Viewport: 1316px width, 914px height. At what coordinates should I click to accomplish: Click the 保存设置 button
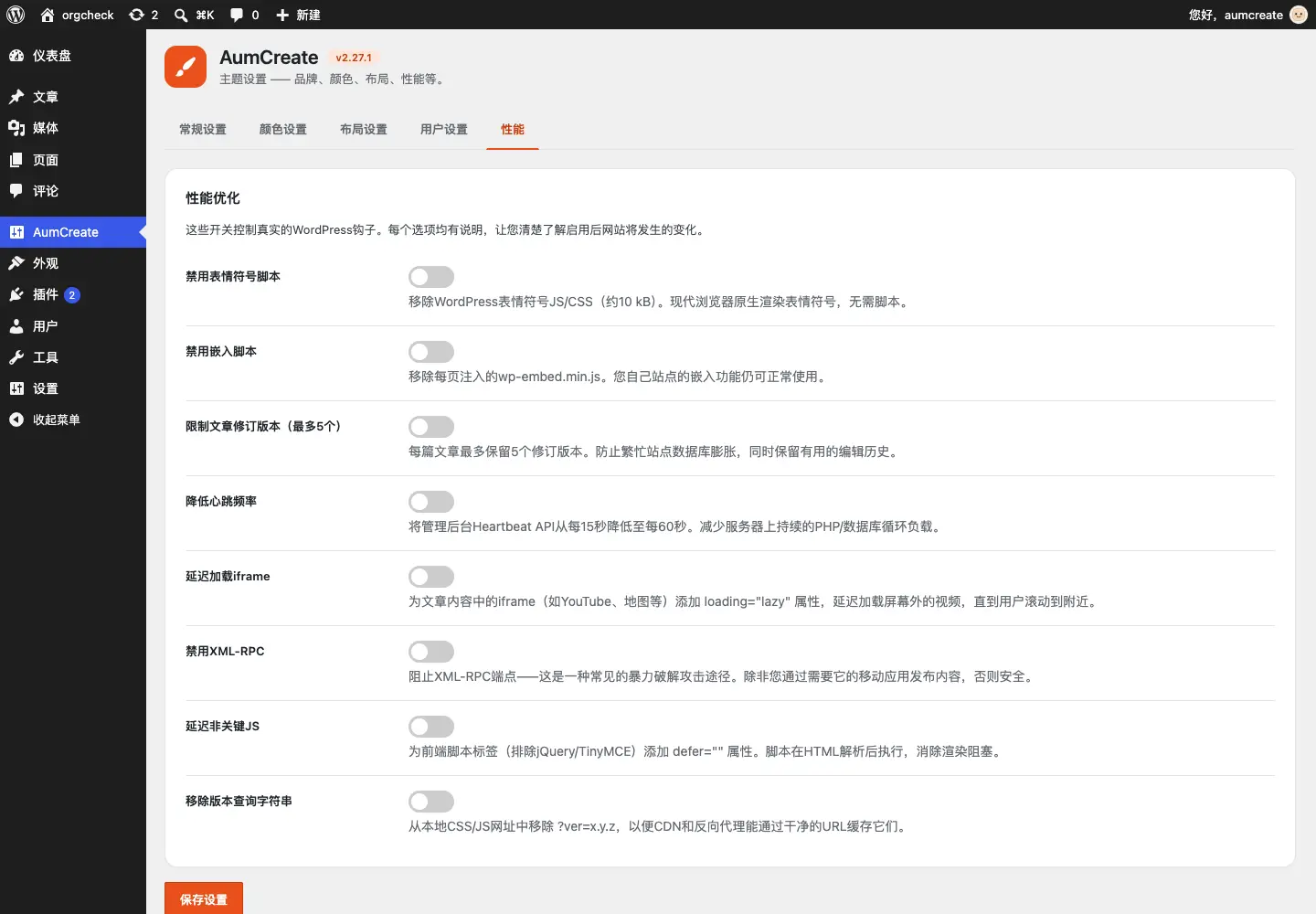[204, 899]
